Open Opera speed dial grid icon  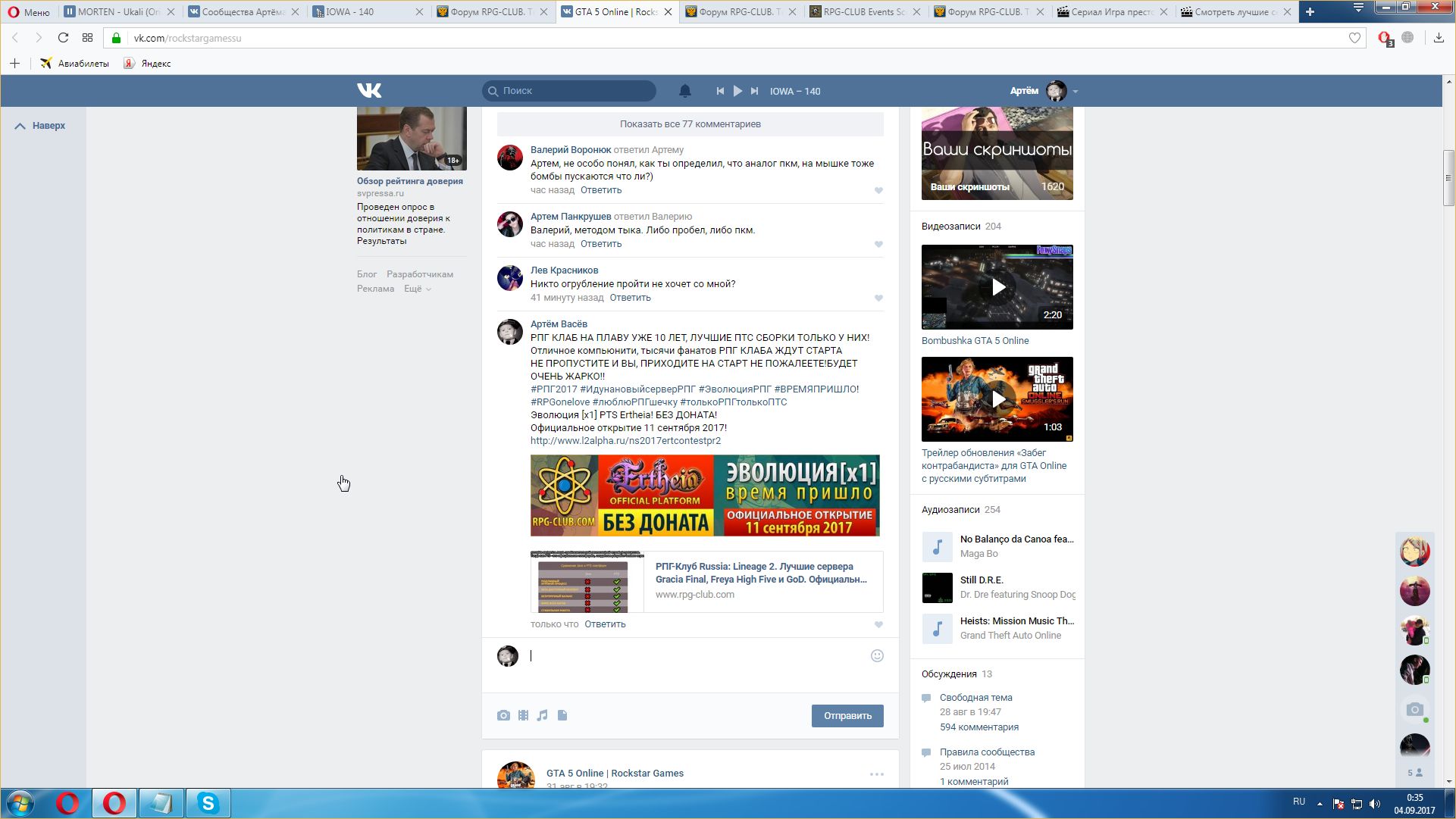tap(88, 38)
